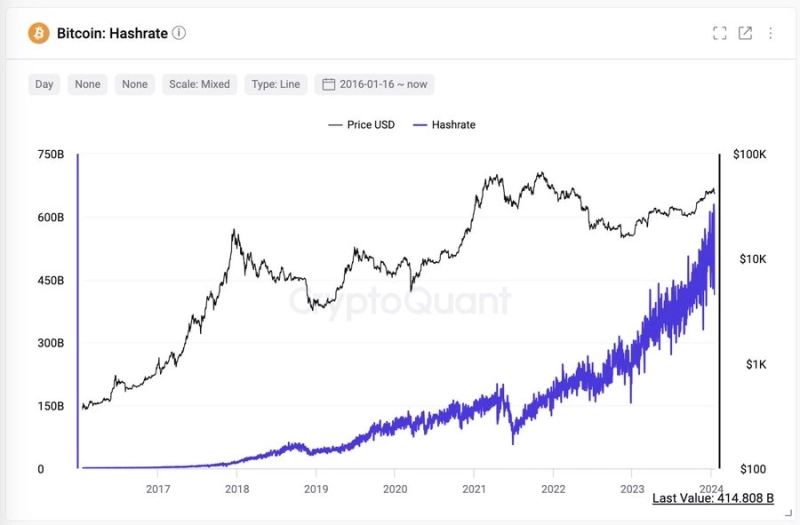
Task: Click the calendar icon in date range
Action: [x=327, y=84]
